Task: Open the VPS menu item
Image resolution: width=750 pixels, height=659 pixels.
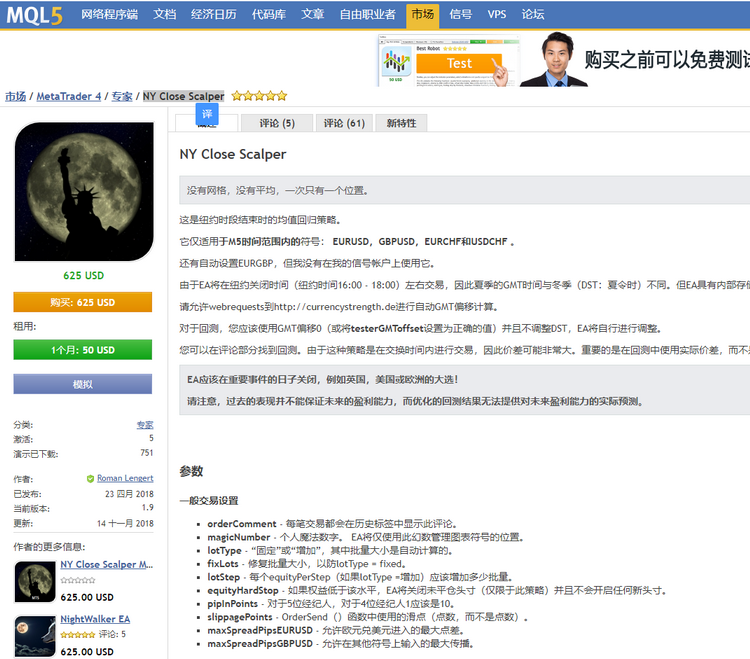Action: [496, 14]
